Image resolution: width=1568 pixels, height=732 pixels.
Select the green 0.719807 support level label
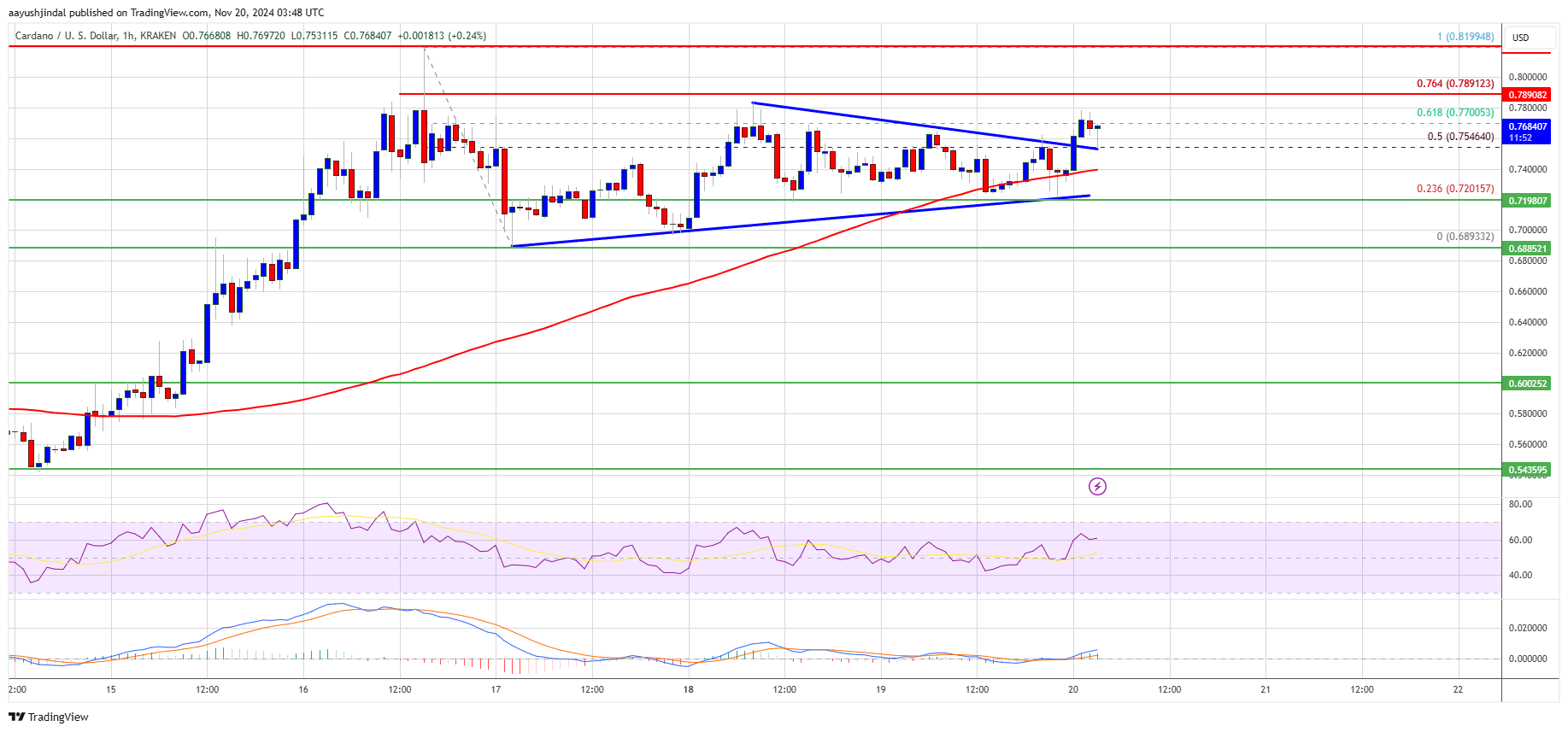tap(1527, 201)
